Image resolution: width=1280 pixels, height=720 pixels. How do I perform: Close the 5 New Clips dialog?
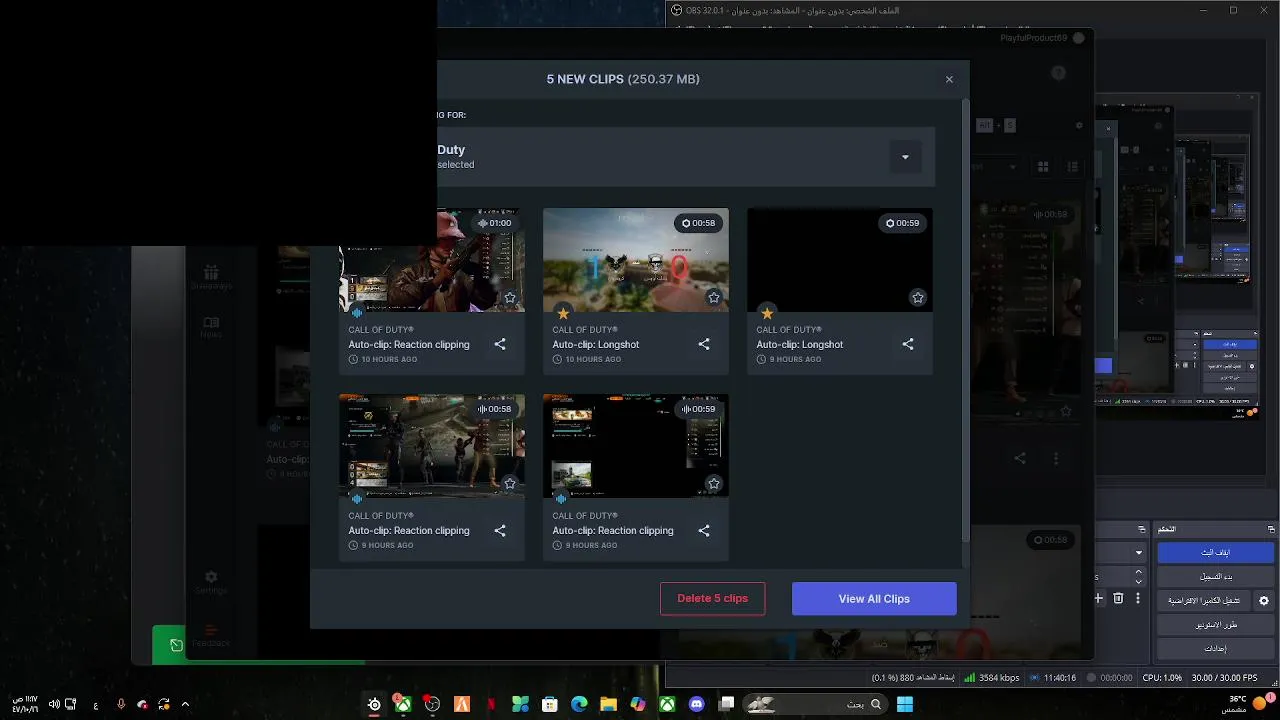[x=949, y=80]
